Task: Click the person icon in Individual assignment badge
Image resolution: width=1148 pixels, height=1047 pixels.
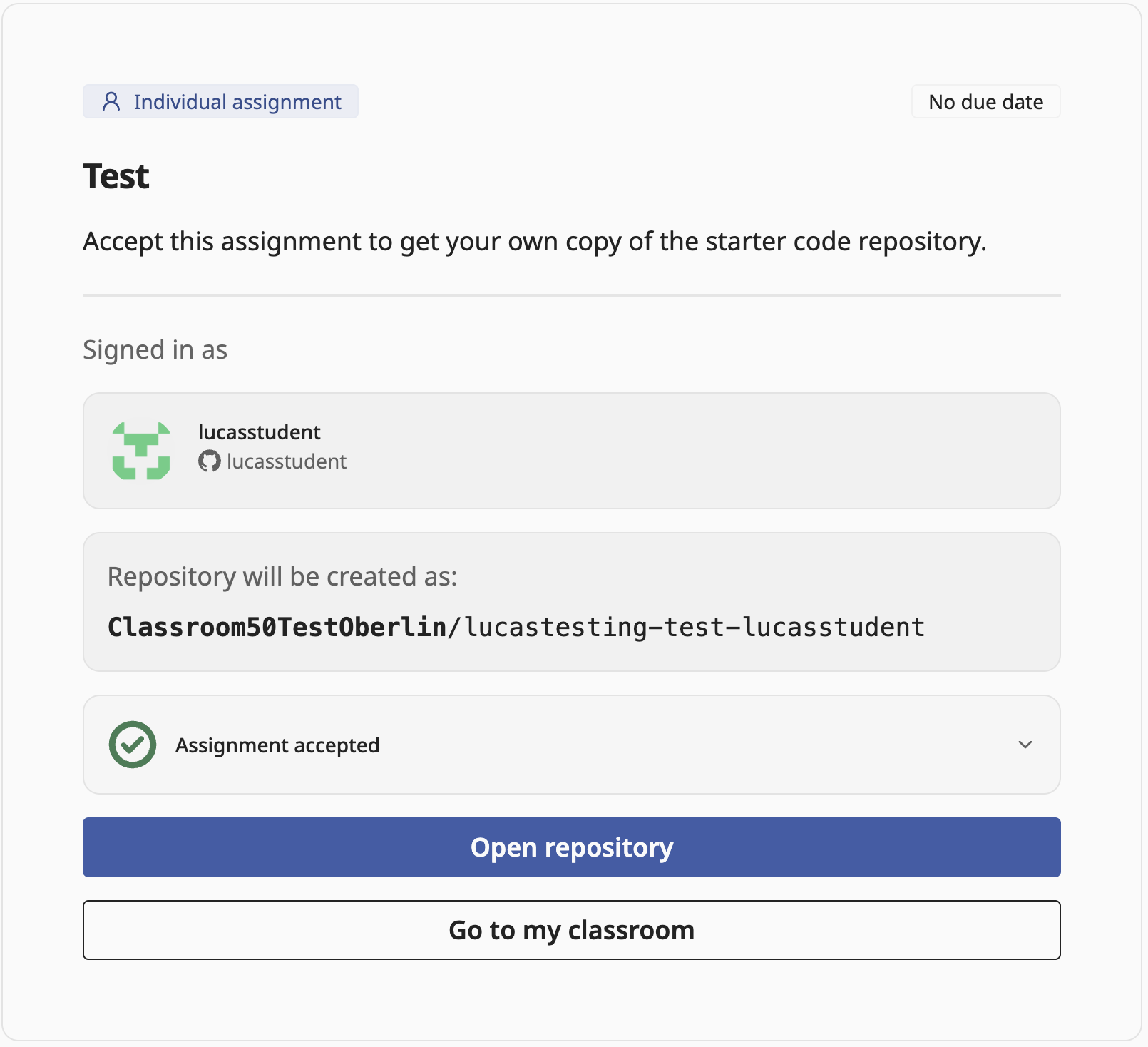Action: [x=111, y=101]
